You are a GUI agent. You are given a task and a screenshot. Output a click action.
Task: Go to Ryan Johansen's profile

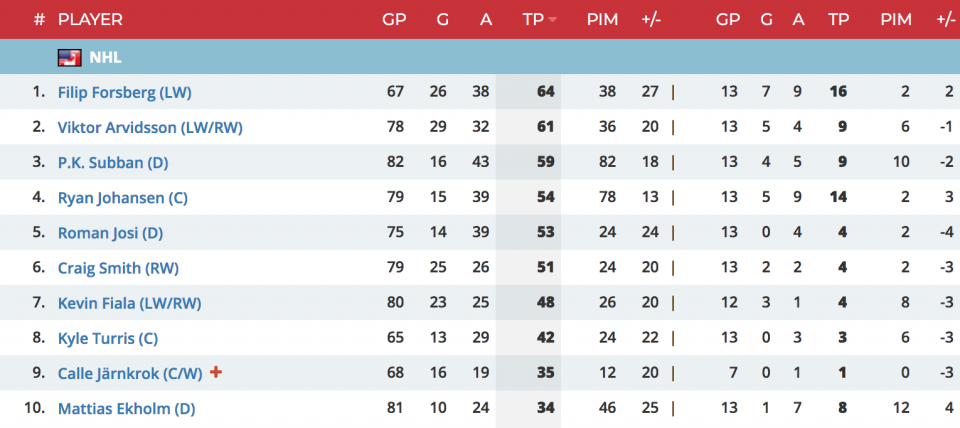pyautogui.click(x=123, y=197)
